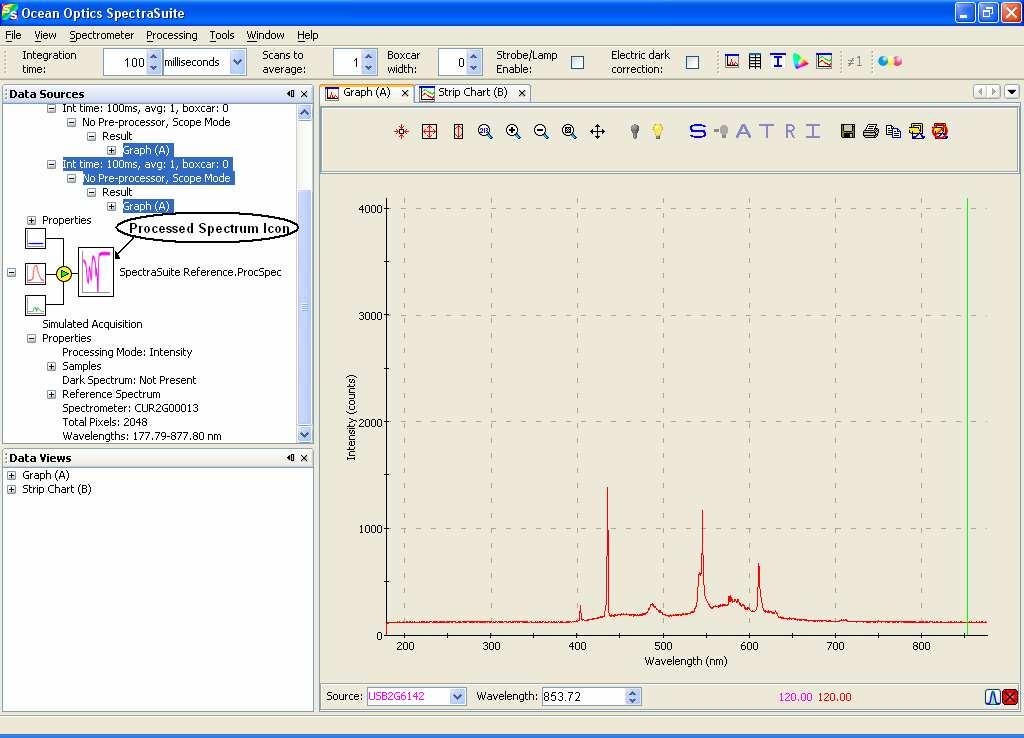Image resolution: width=1024 pixels, height=738 pixels.
Task: Create a new strip chart from toolbar
Action: tap(824, 61)
